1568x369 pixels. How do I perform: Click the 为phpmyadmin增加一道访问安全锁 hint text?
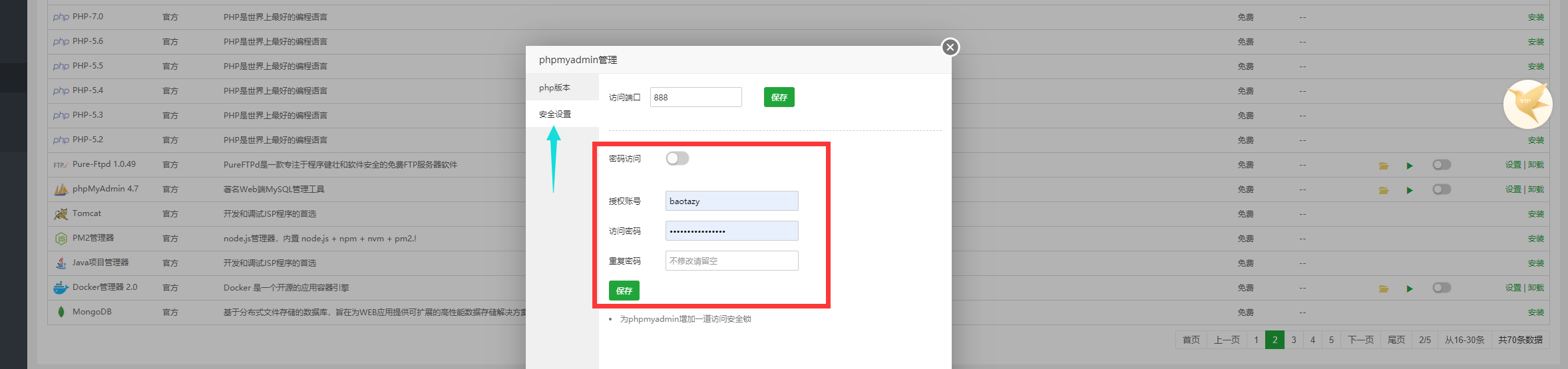click(686, 319)
